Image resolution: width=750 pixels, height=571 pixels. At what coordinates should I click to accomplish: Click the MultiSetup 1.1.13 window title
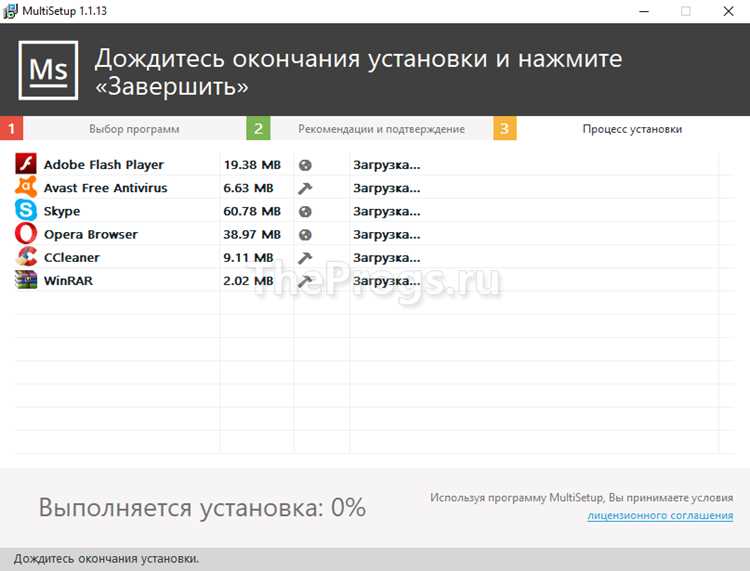click(65, 11)
